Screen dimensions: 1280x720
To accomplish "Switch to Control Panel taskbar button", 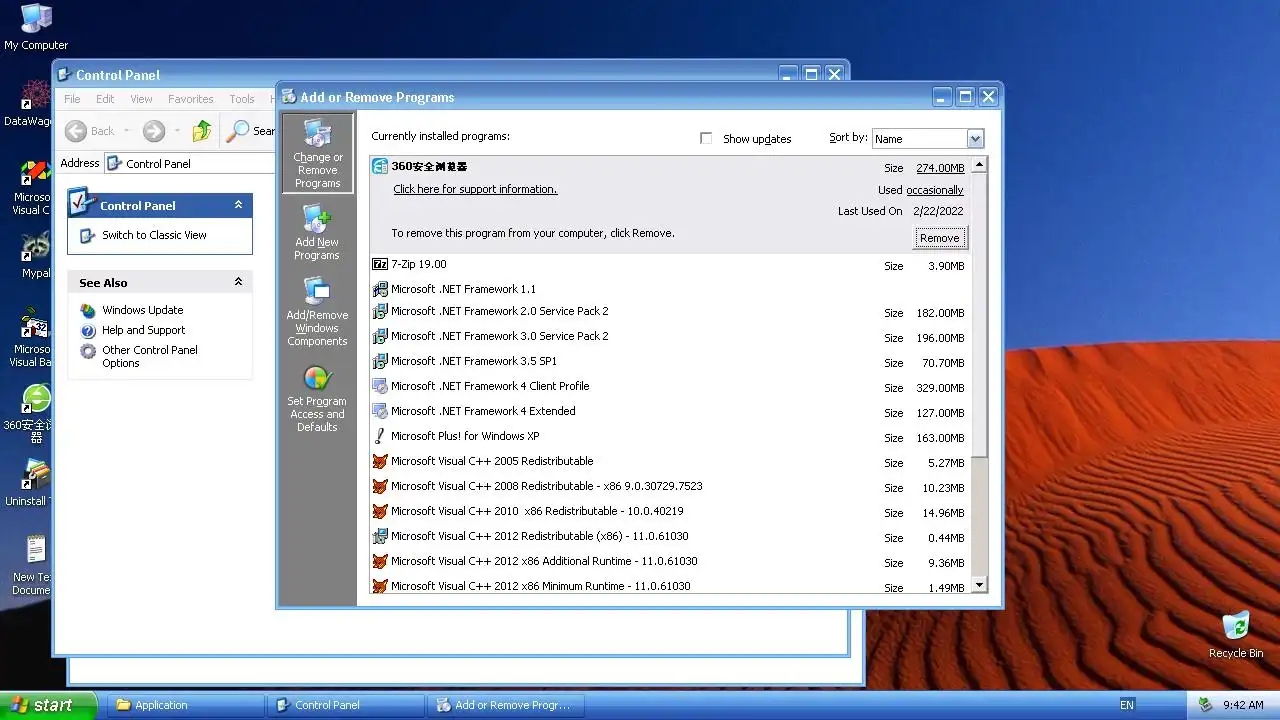I will coord(345,705).
